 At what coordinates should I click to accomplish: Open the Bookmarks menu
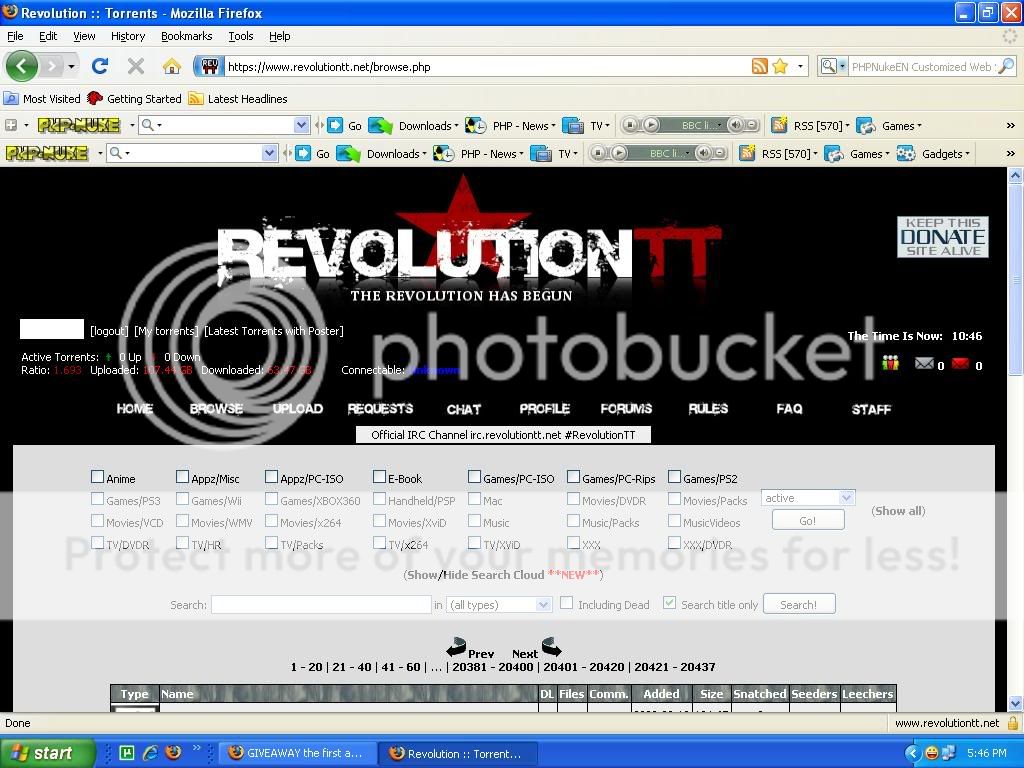pos(186,36)
